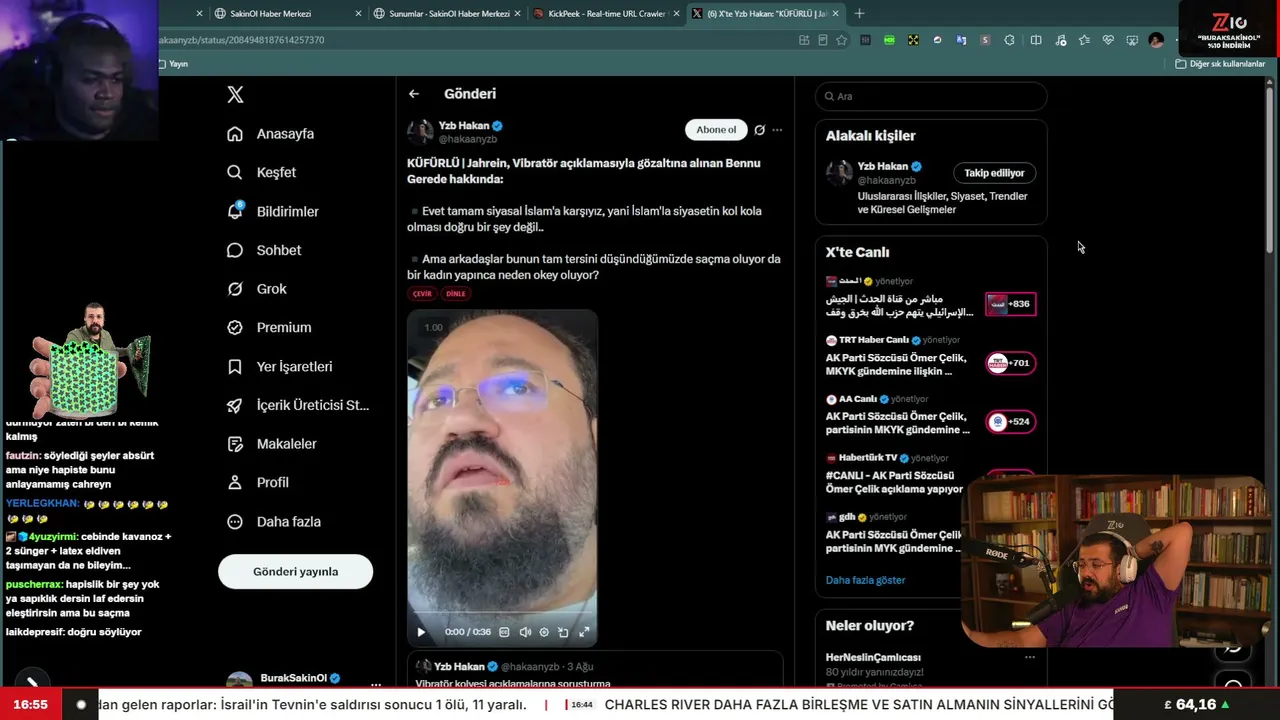
Task: Click the Keşfet magnifier icon in sidebar
Action: (235, 172)
